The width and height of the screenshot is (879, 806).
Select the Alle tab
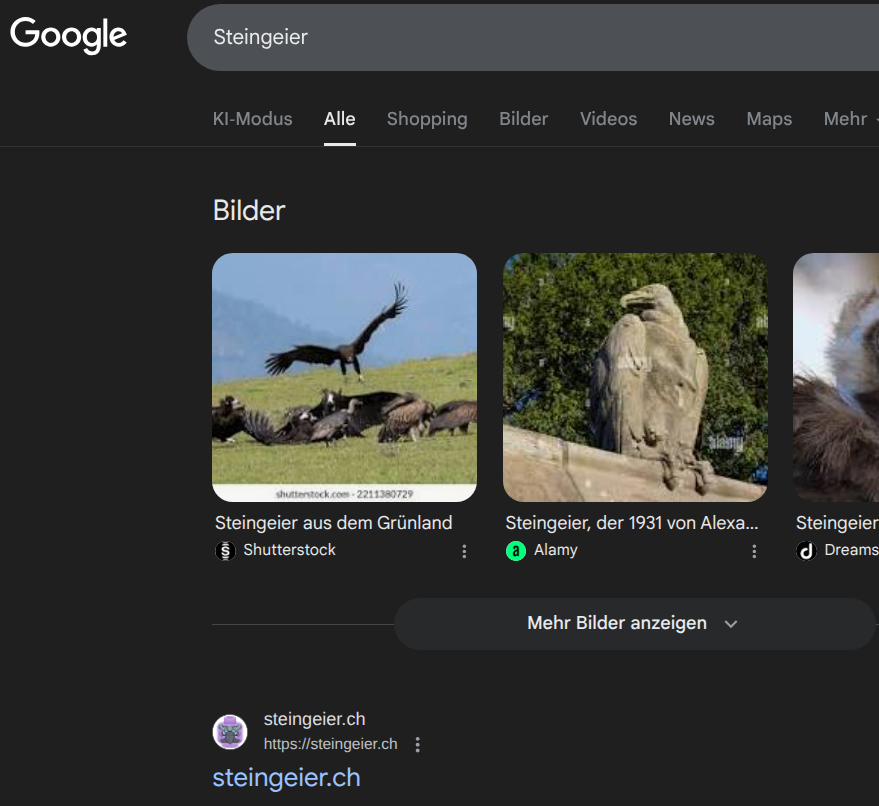[340, 119]
